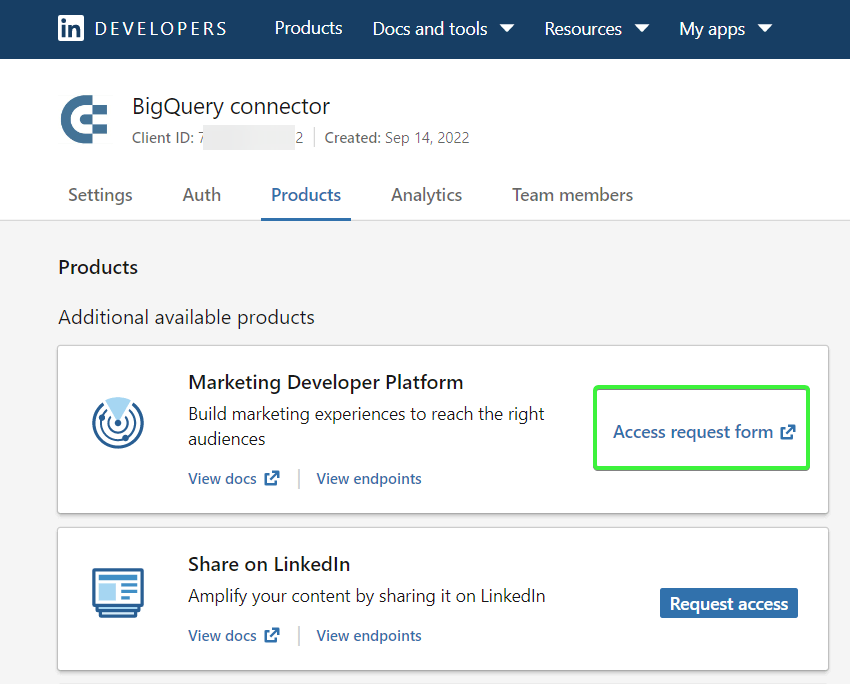Click the BigQuery connector app logo
Screen dimensions: 850x684
[x=84, y=119]
